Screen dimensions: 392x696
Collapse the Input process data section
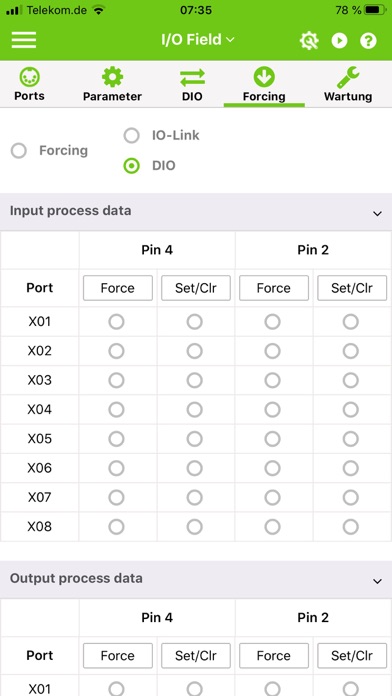[377, 214]
